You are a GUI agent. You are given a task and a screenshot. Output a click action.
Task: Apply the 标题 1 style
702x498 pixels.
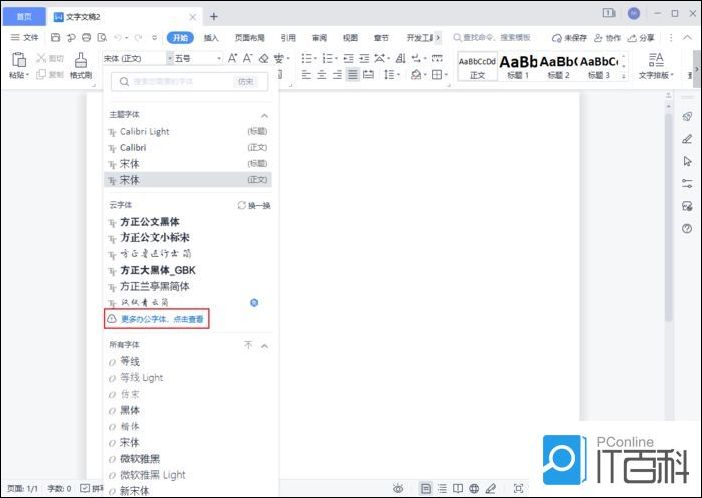[518, 66]
